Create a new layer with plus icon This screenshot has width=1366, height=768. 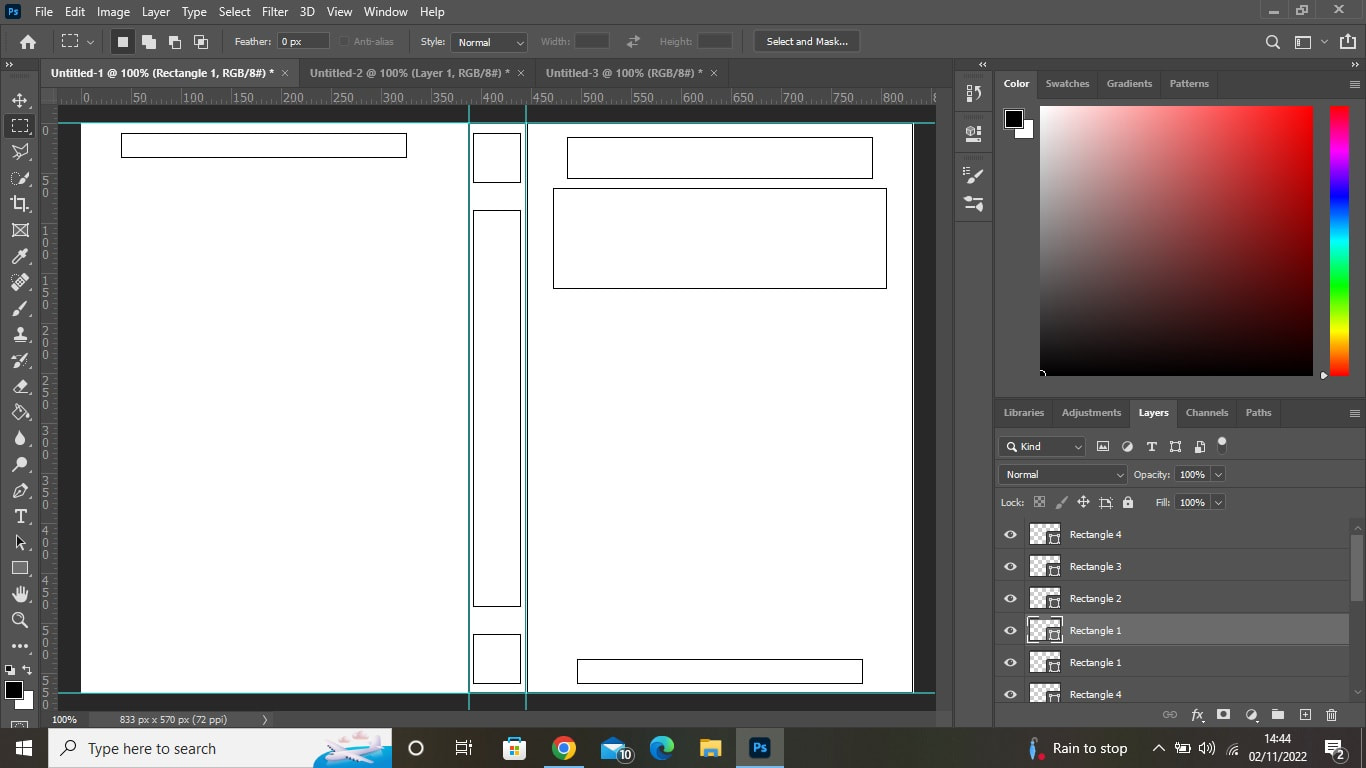(1305, 715)
